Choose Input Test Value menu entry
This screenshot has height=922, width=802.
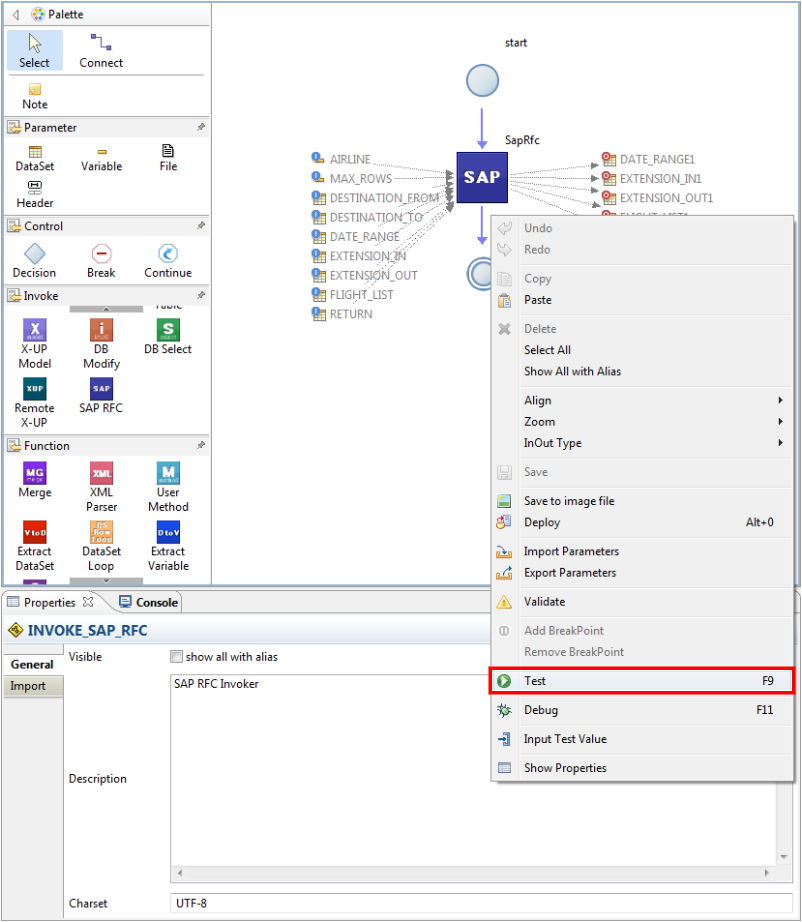pos(642,739)
